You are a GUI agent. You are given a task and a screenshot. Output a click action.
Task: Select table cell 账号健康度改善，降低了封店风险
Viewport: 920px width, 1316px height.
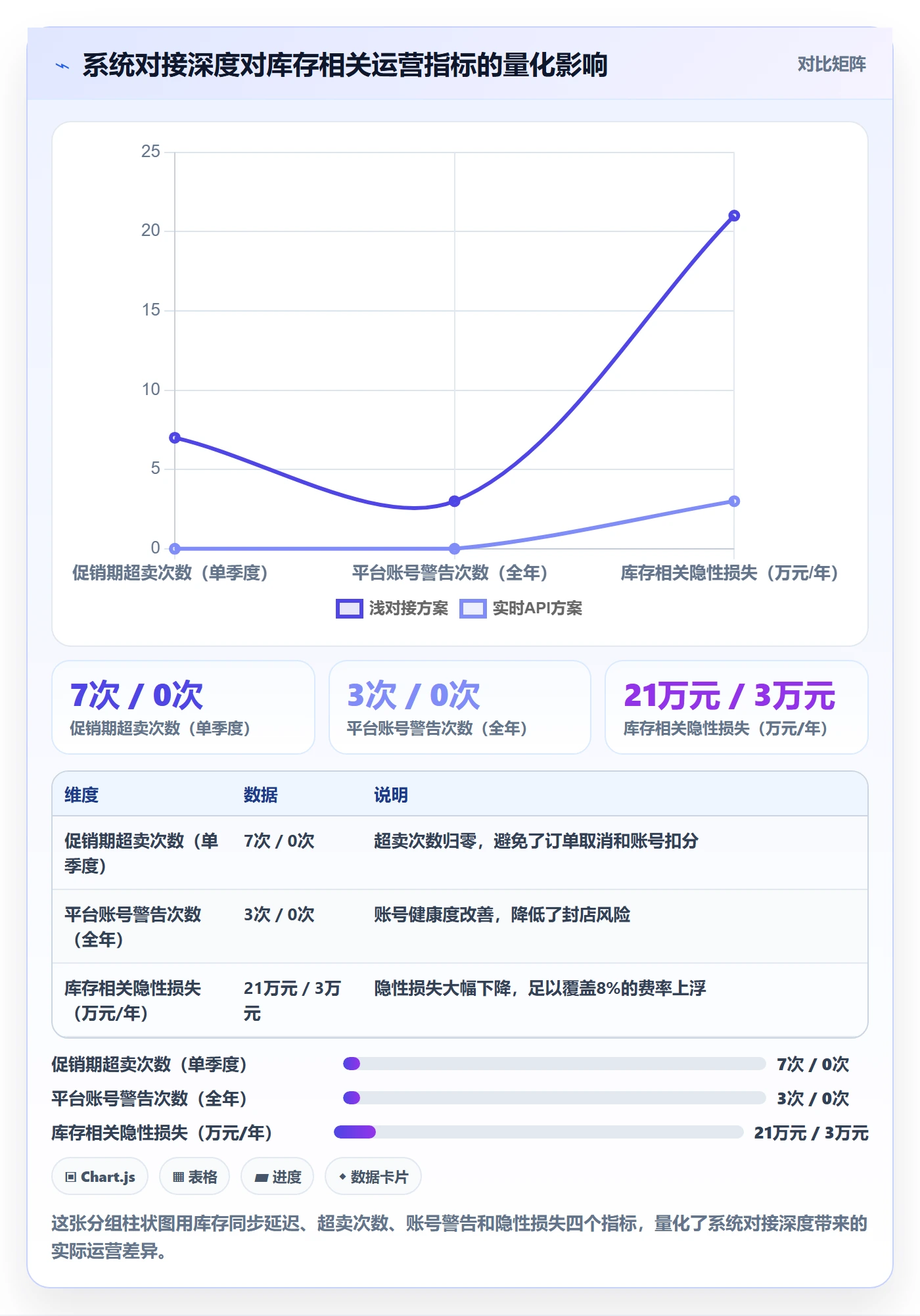click(x=502, y=914)
